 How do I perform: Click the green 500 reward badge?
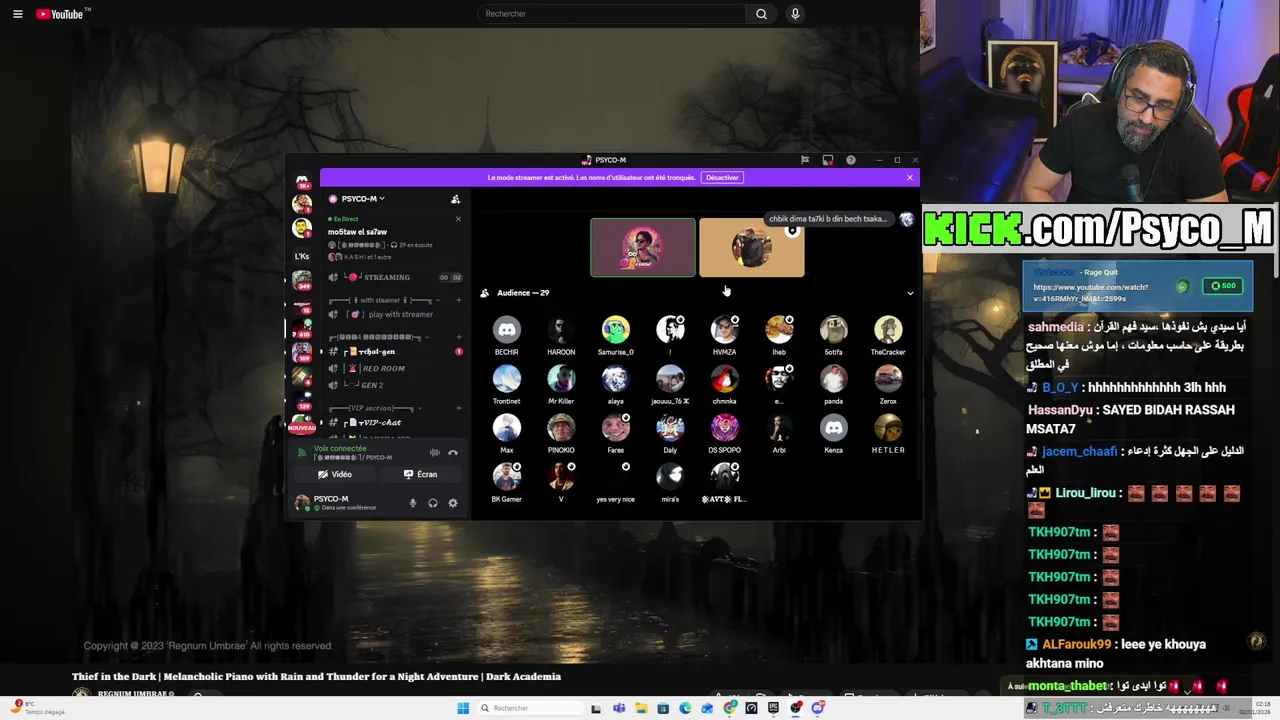1223,286
